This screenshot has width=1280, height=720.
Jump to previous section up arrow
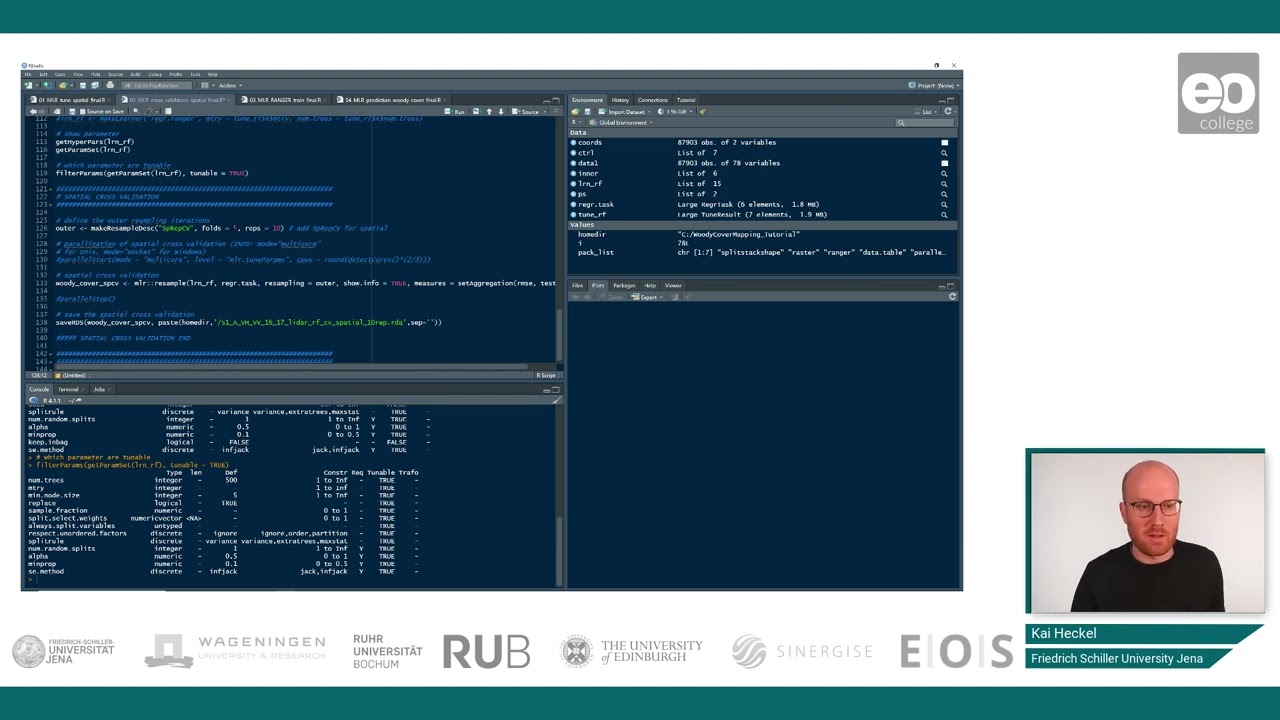coord(489,111)
